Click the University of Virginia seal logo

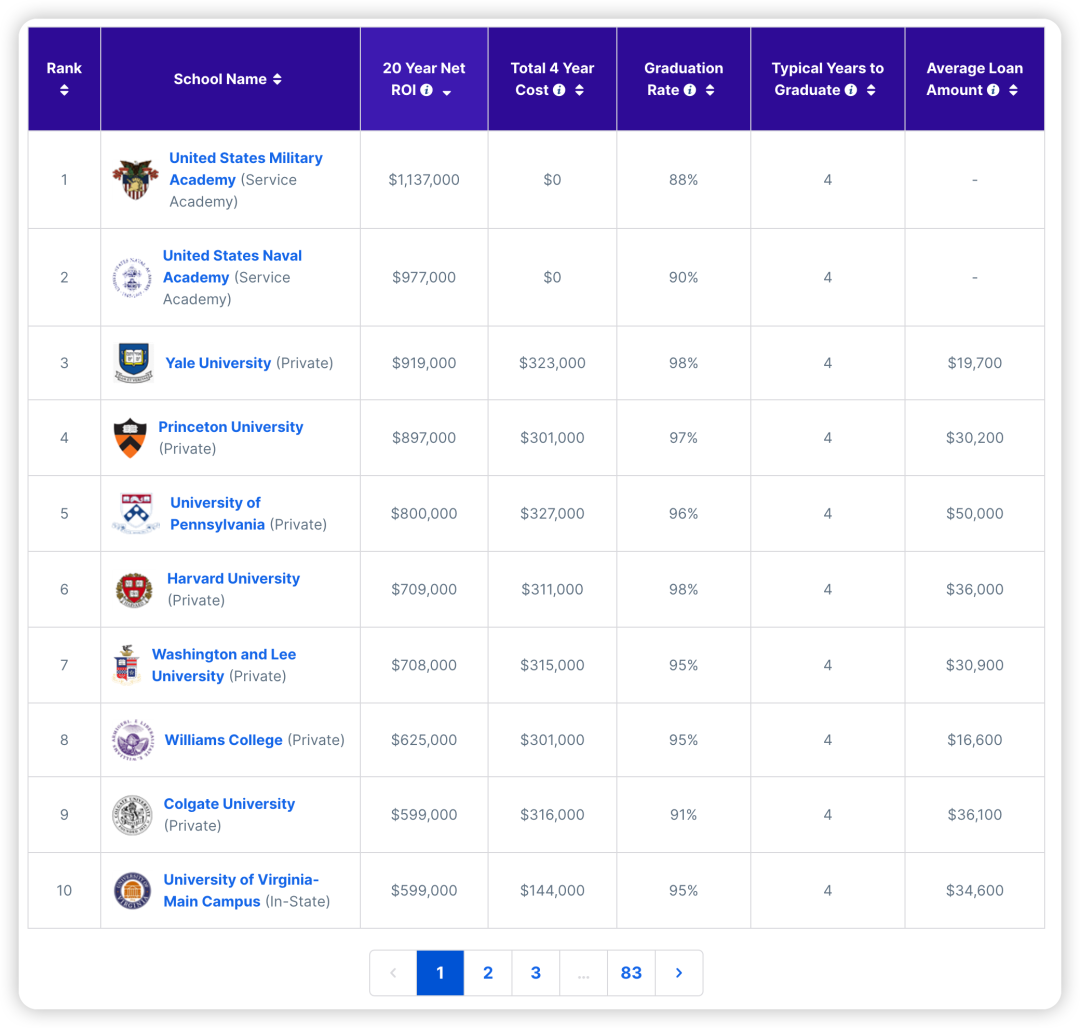pos(132,890)
